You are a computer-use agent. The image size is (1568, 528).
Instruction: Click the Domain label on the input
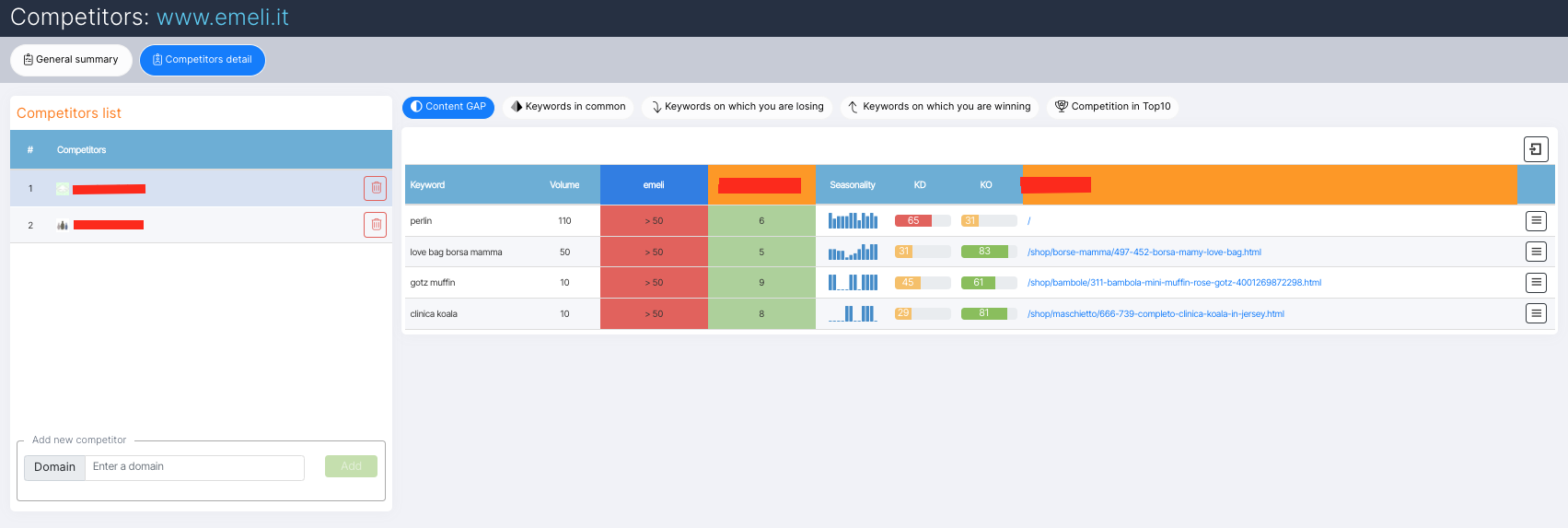pyautogui.click(x=55, y=467)
